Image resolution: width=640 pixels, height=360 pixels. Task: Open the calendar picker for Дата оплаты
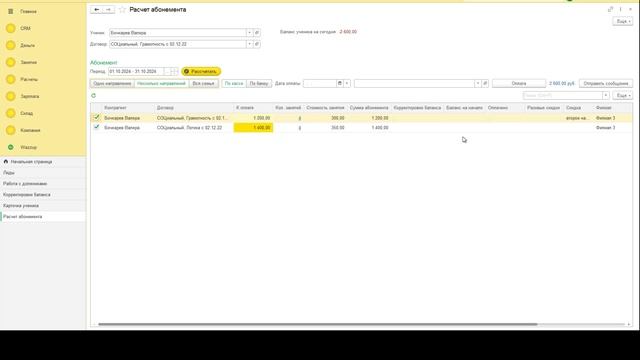339,83
